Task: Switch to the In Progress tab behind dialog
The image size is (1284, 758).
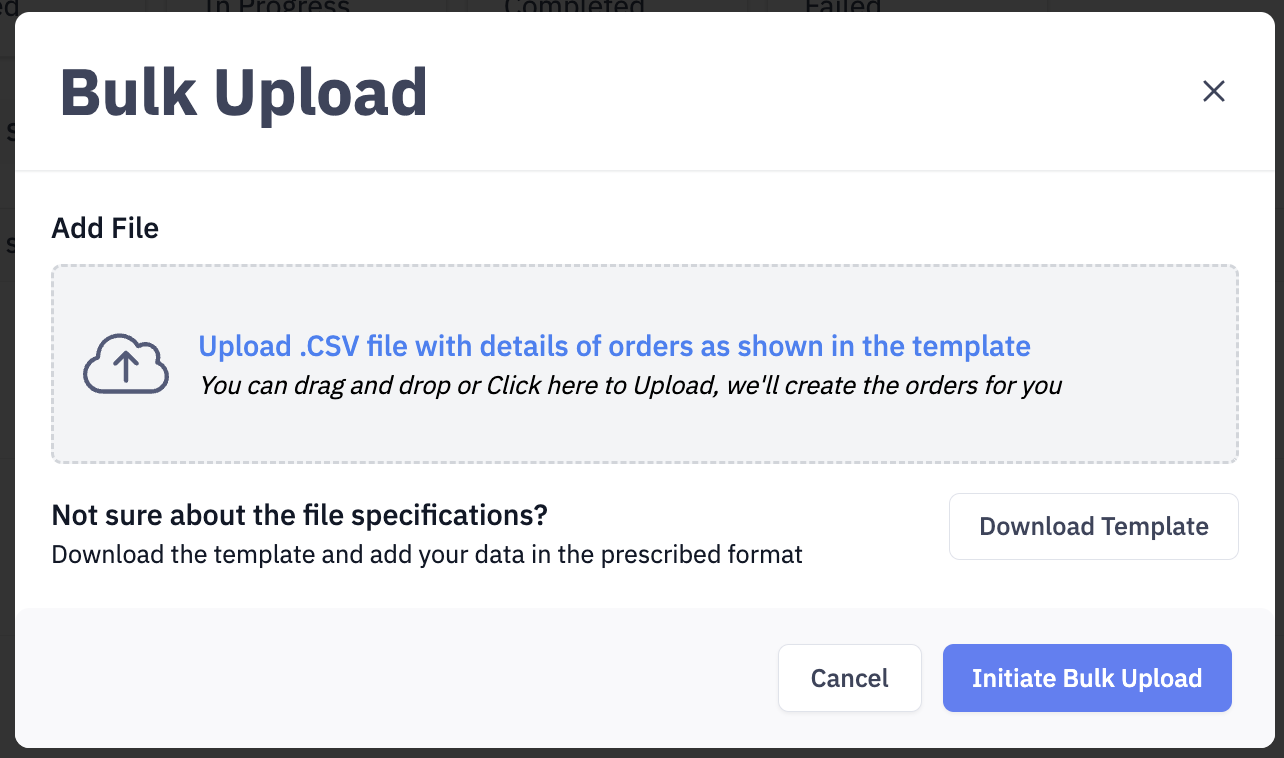Action: click(x=276, y=7)
